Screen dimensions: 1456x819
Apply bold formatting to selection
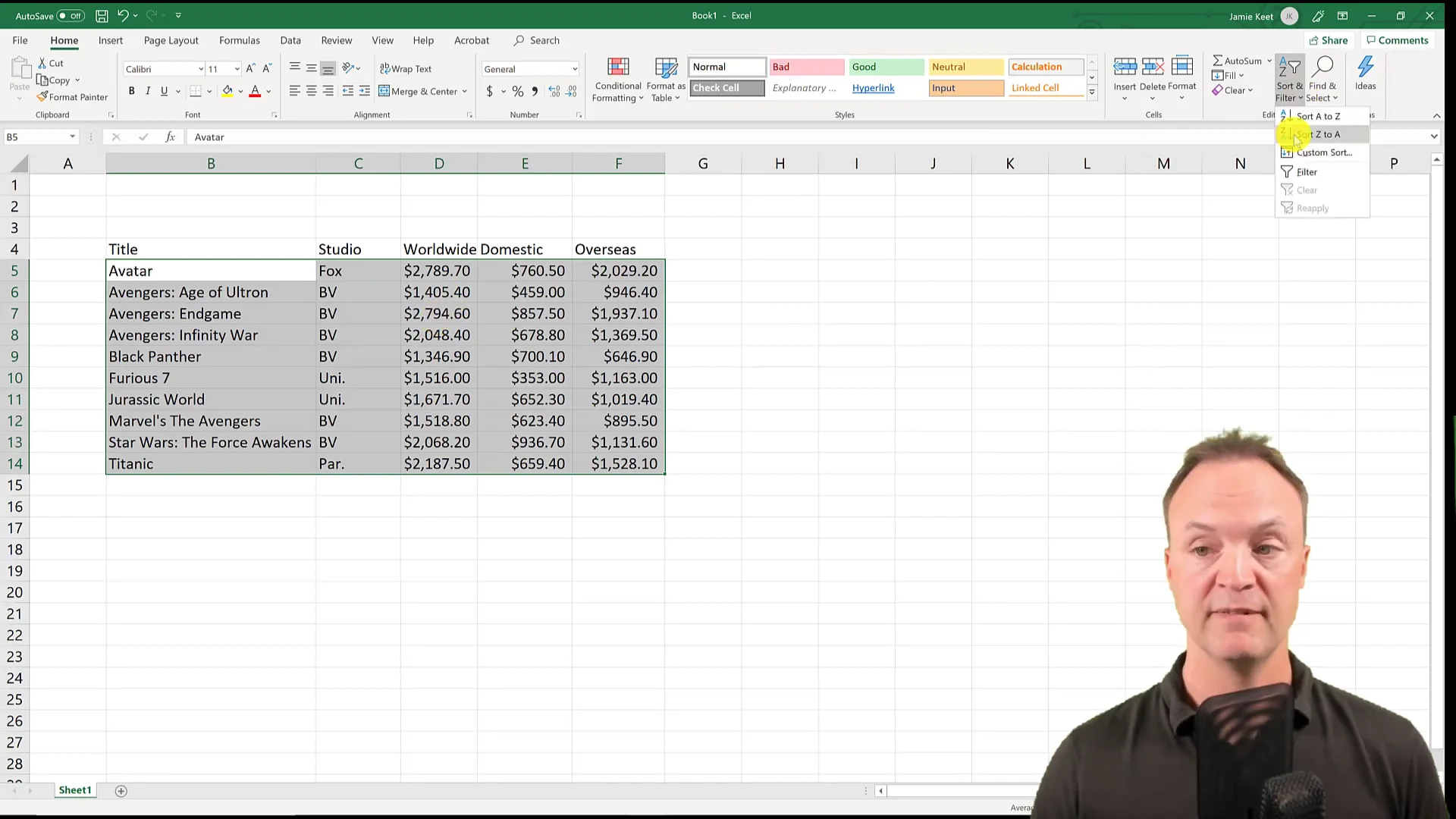(x=131, y=91)
